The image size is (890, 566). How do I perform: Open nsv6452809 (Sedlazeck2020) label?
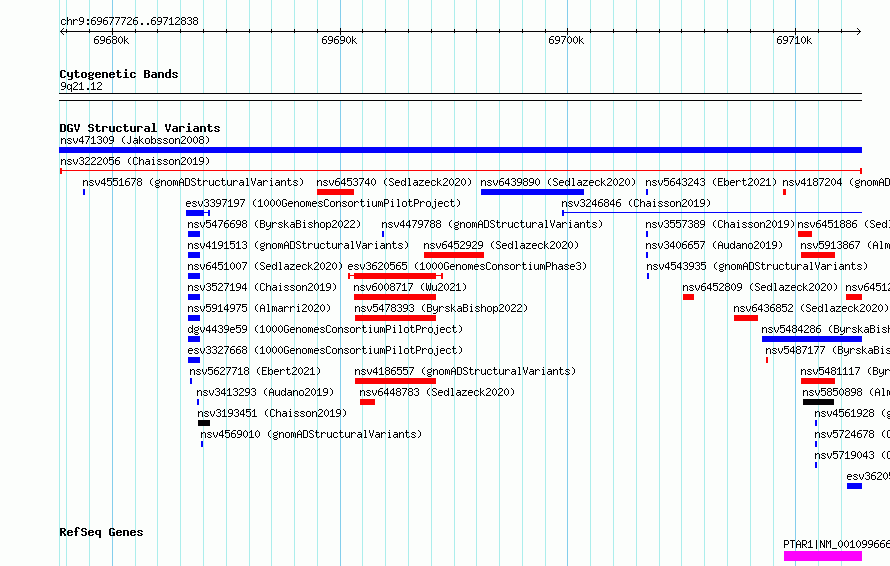760,287
